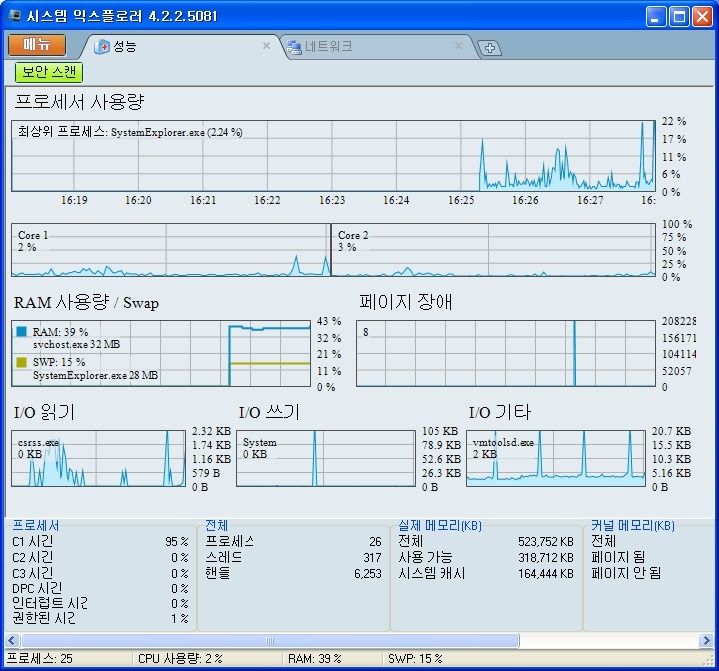Click the yellow SWP legend swatch
Image resolution: width=719 pixels, height=671 pixels.
coord(22,362)
